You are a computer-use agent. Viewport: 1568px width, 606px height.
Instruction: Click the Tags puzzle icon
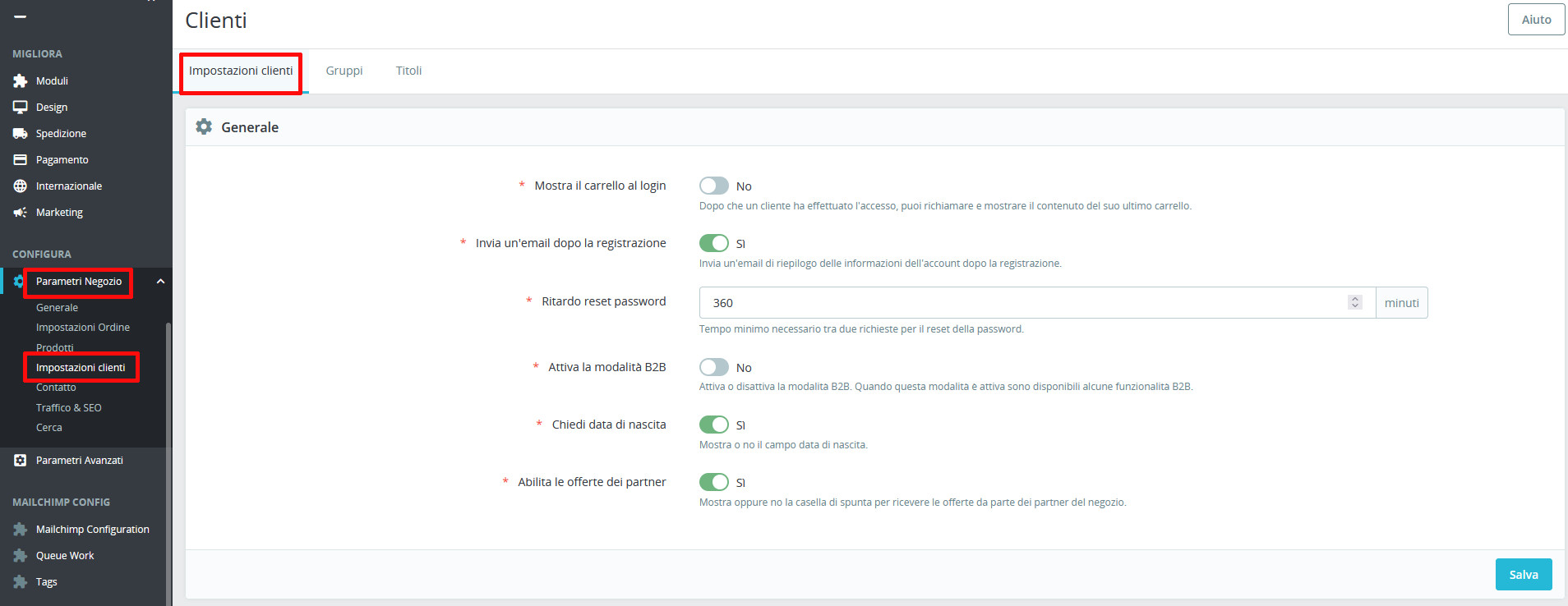point(21,582)
